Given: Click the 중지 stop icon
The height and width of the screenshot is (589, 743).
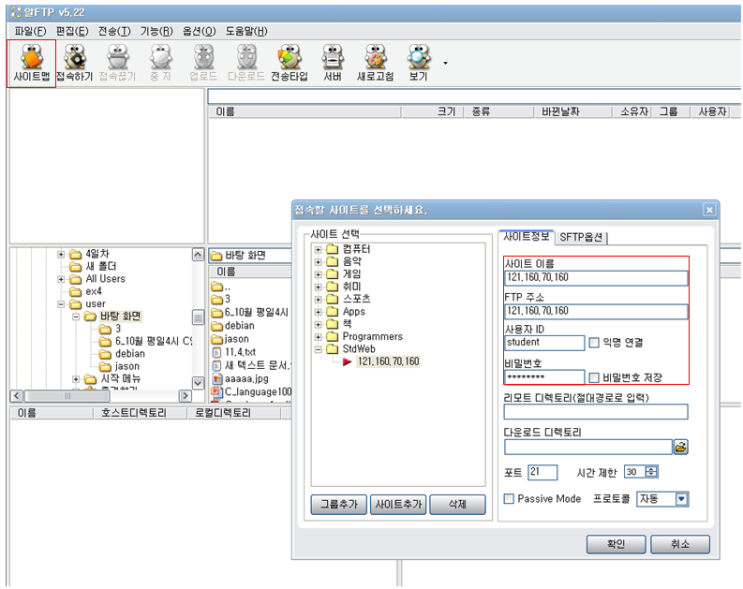Looking at the screenshot, I should point(161,63).
